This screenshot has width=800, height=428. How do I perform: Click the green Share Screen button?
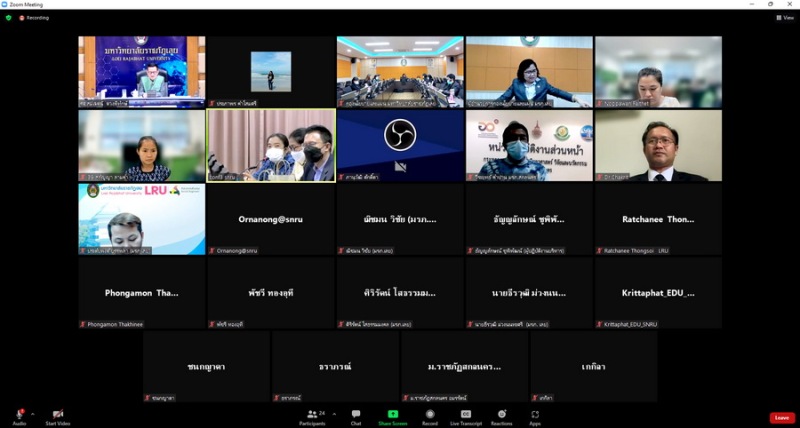pos(392,414)
